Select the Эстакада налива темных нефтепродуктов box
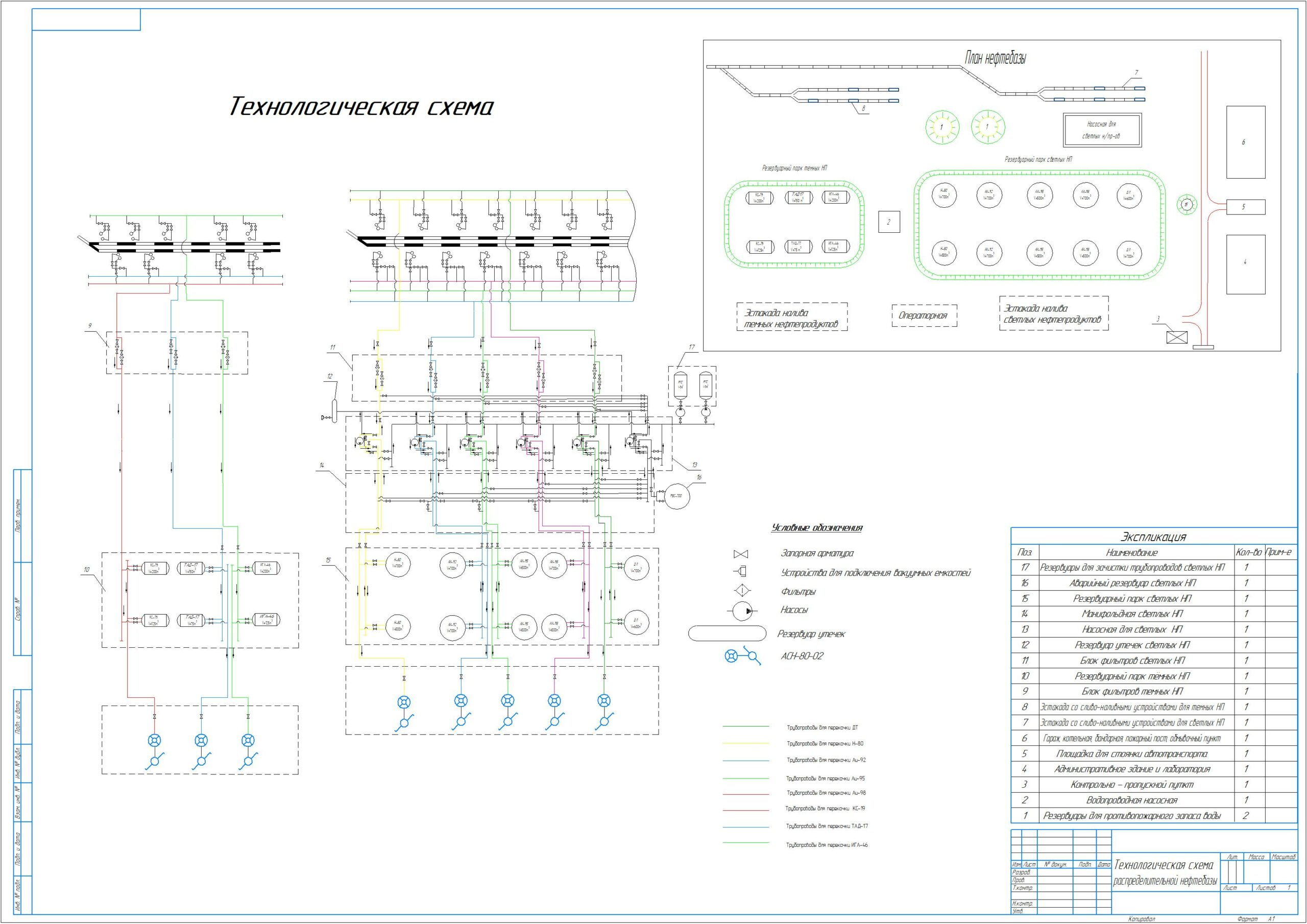Screen dimensions: 1307x924 [792, 317]
